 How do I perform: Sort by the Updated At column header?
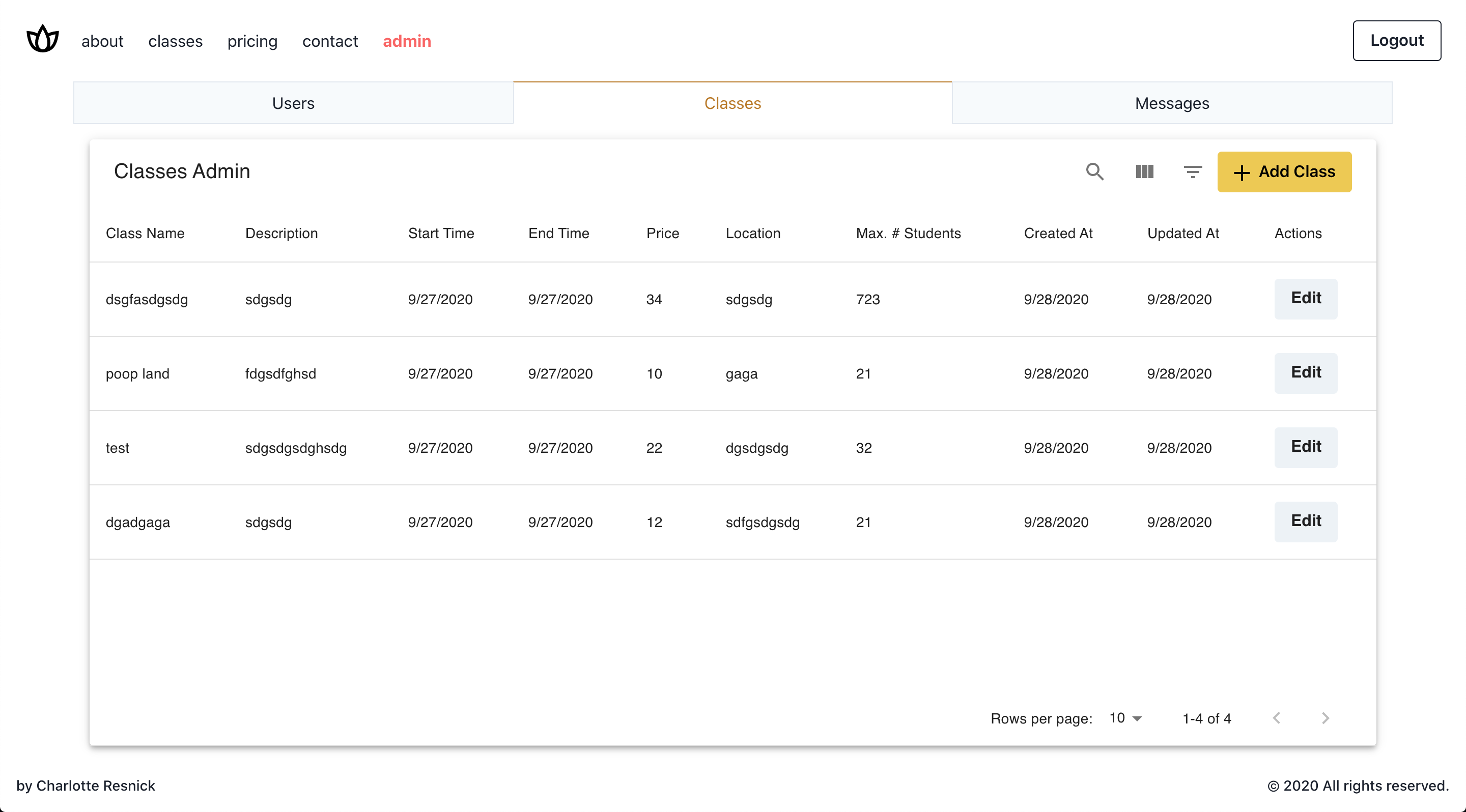coord(1182,233)
